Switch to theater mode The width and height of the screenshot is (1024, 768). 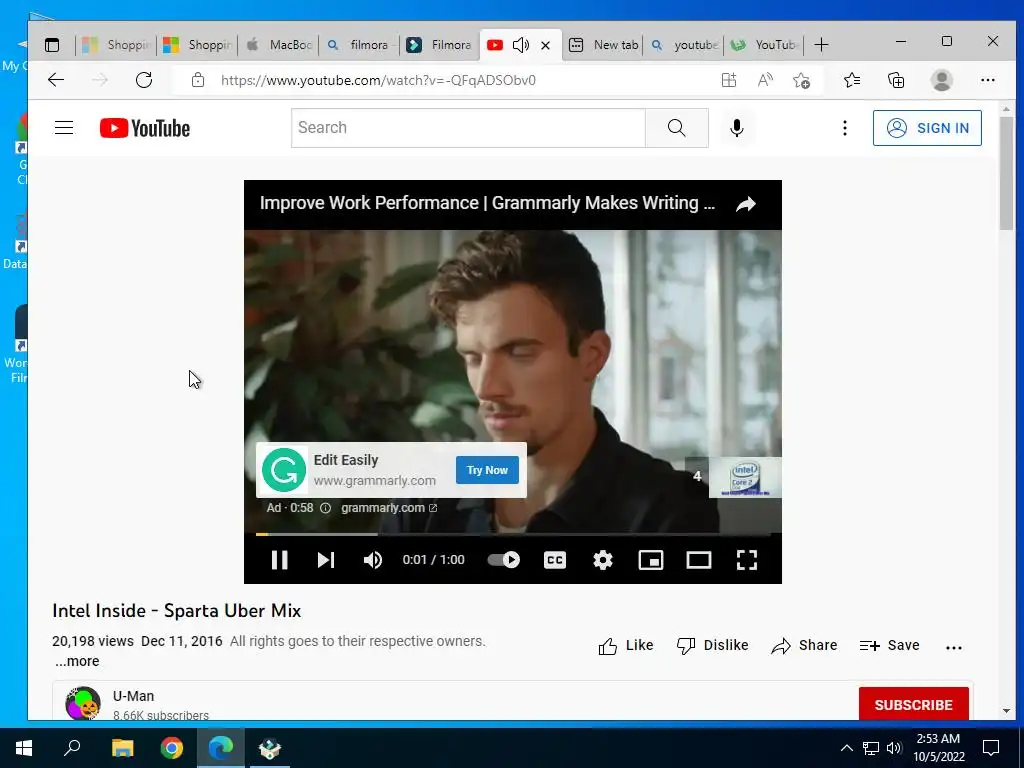point(699,560)
